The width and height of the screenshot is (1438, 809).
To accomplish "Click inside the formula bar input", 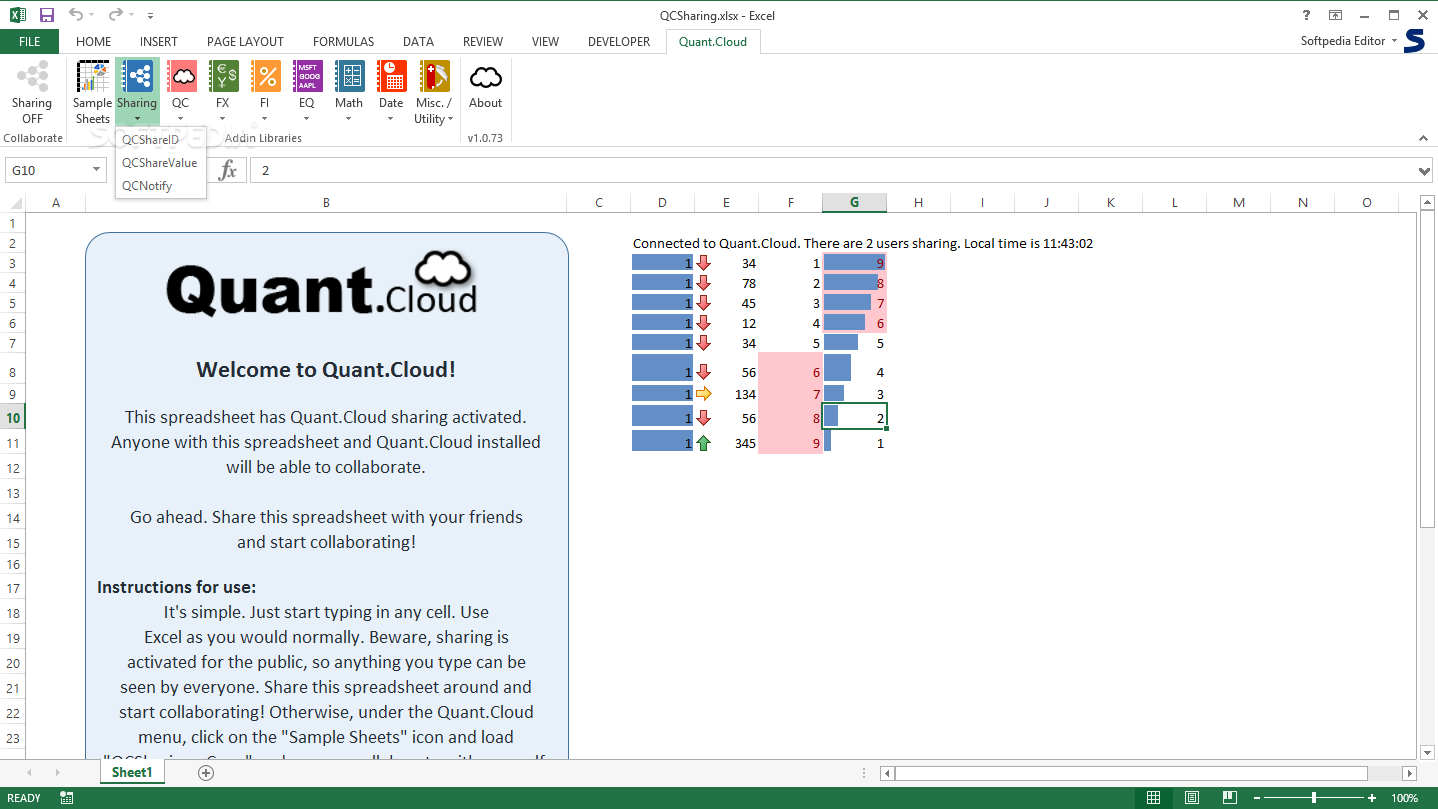I will (834, 171).
